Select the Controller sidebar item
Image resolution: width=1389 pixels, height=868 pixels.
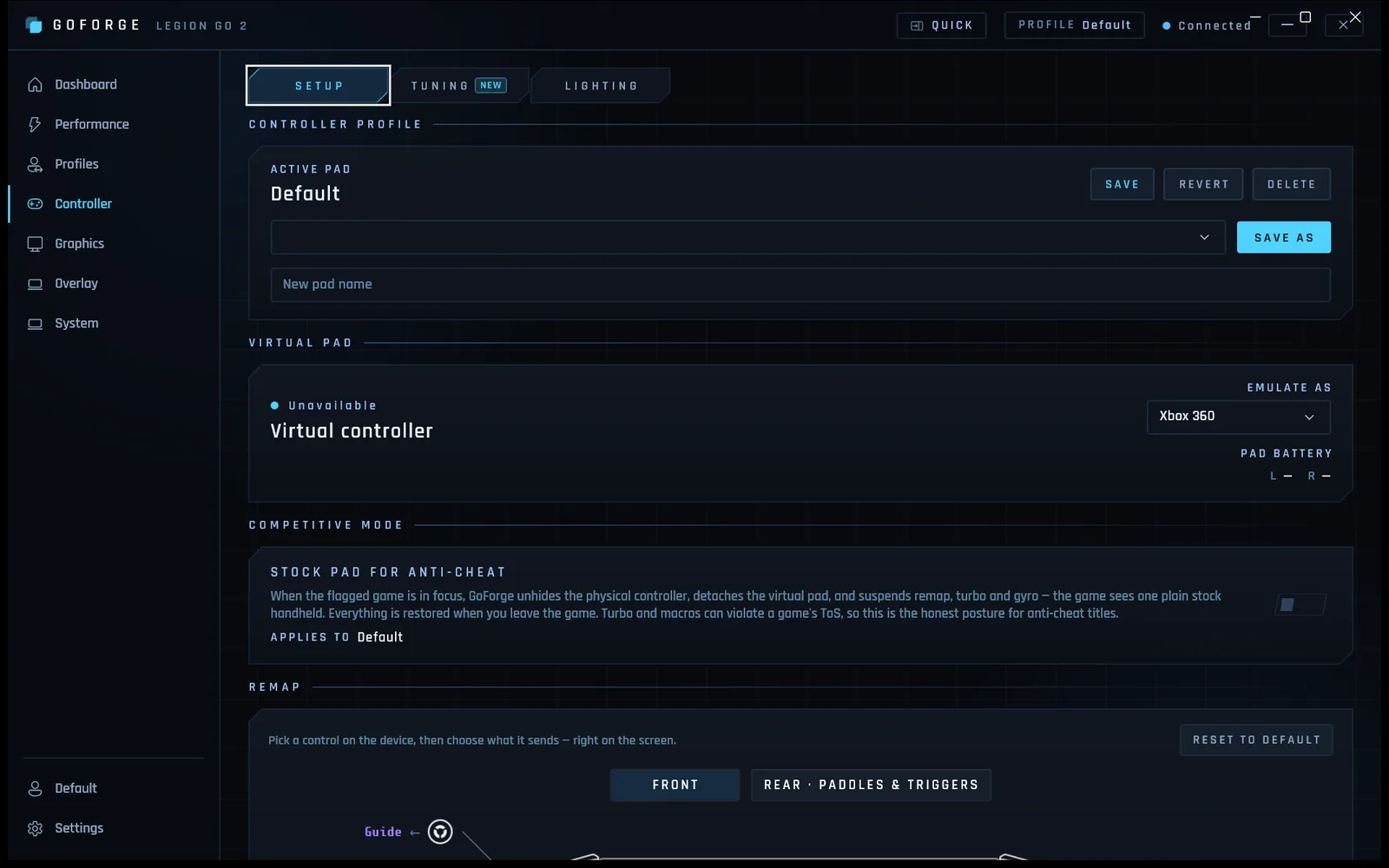pyautogui.click(x=113, y=204)
